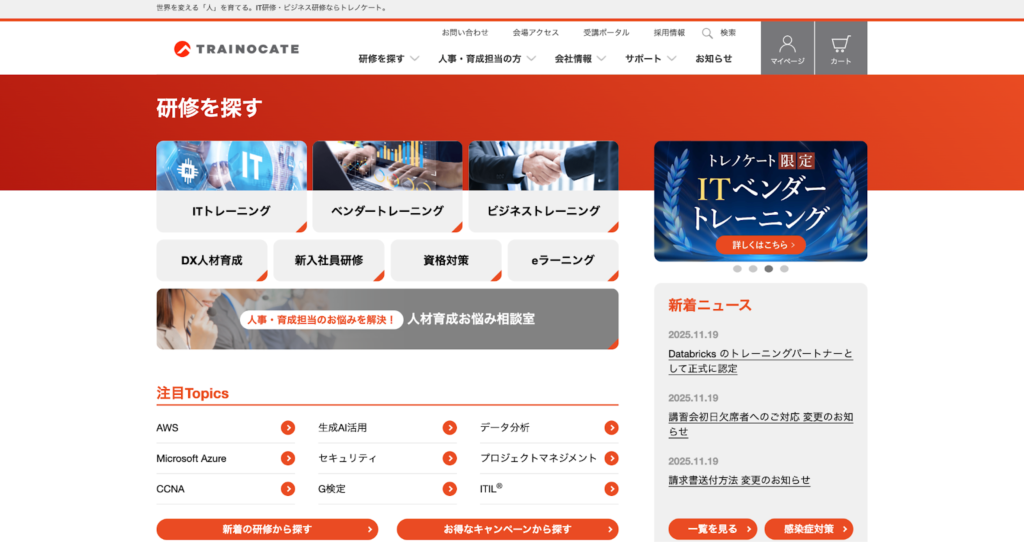
Task: Expand the 人事・育成担当の方 menu chevron
Action: [x=531, y=59]
